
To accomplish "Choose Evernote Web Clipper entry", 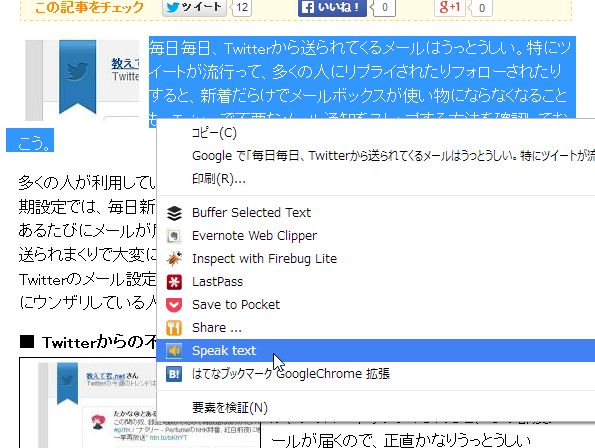I will point(376,236).
